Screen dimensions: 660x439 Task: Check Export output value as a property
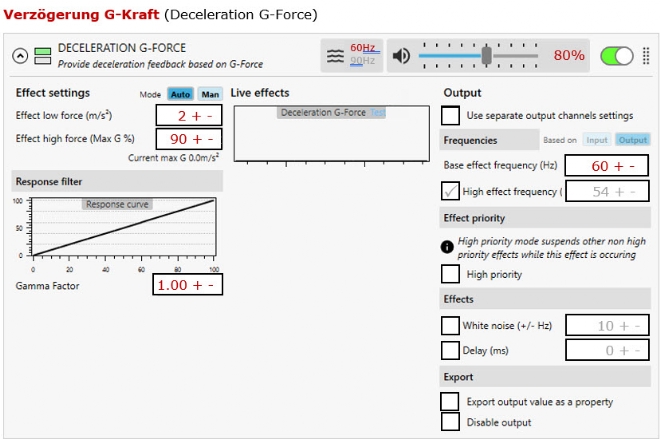(x=451, y=401)
